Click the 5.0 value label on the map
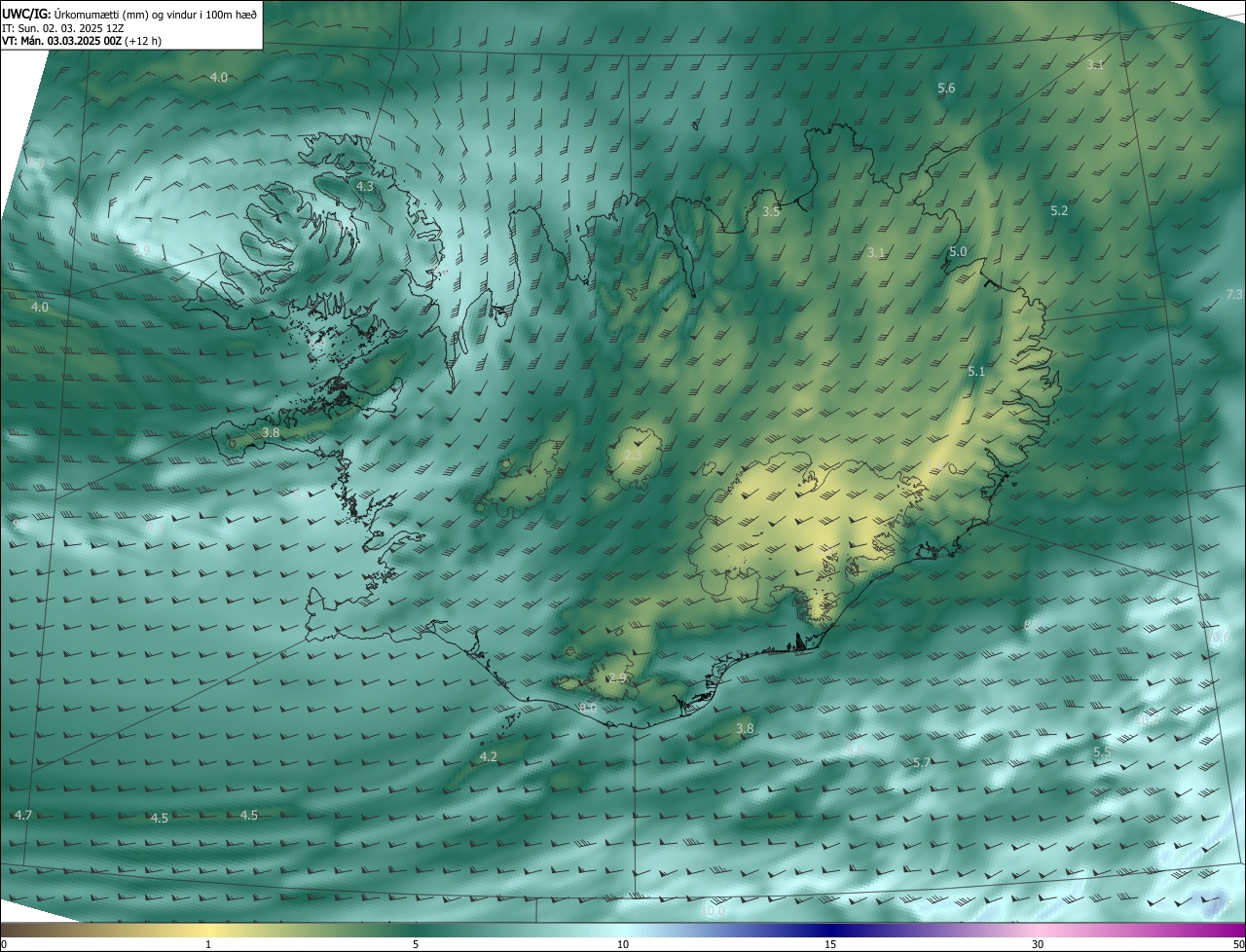The image size is (1246, 952). click(x=958, y=252)
